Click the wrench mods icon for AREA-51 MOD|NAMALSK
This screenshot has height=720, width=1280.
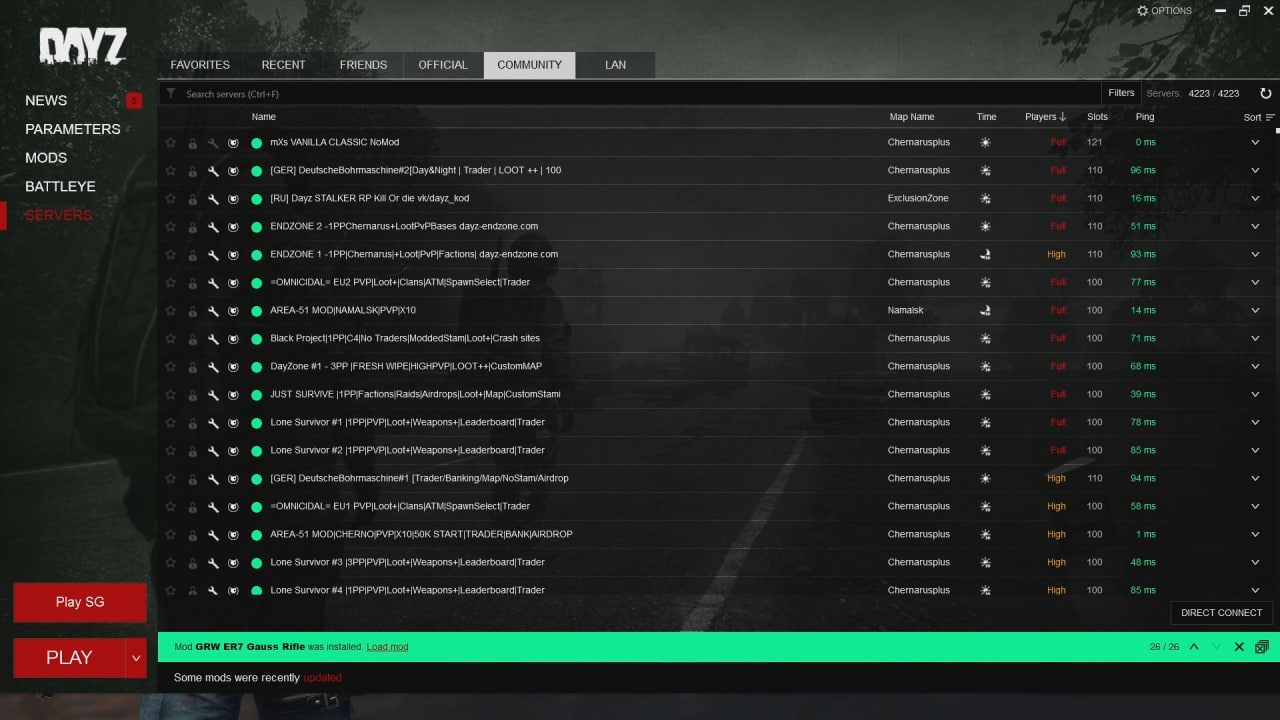tap(213, 310)
